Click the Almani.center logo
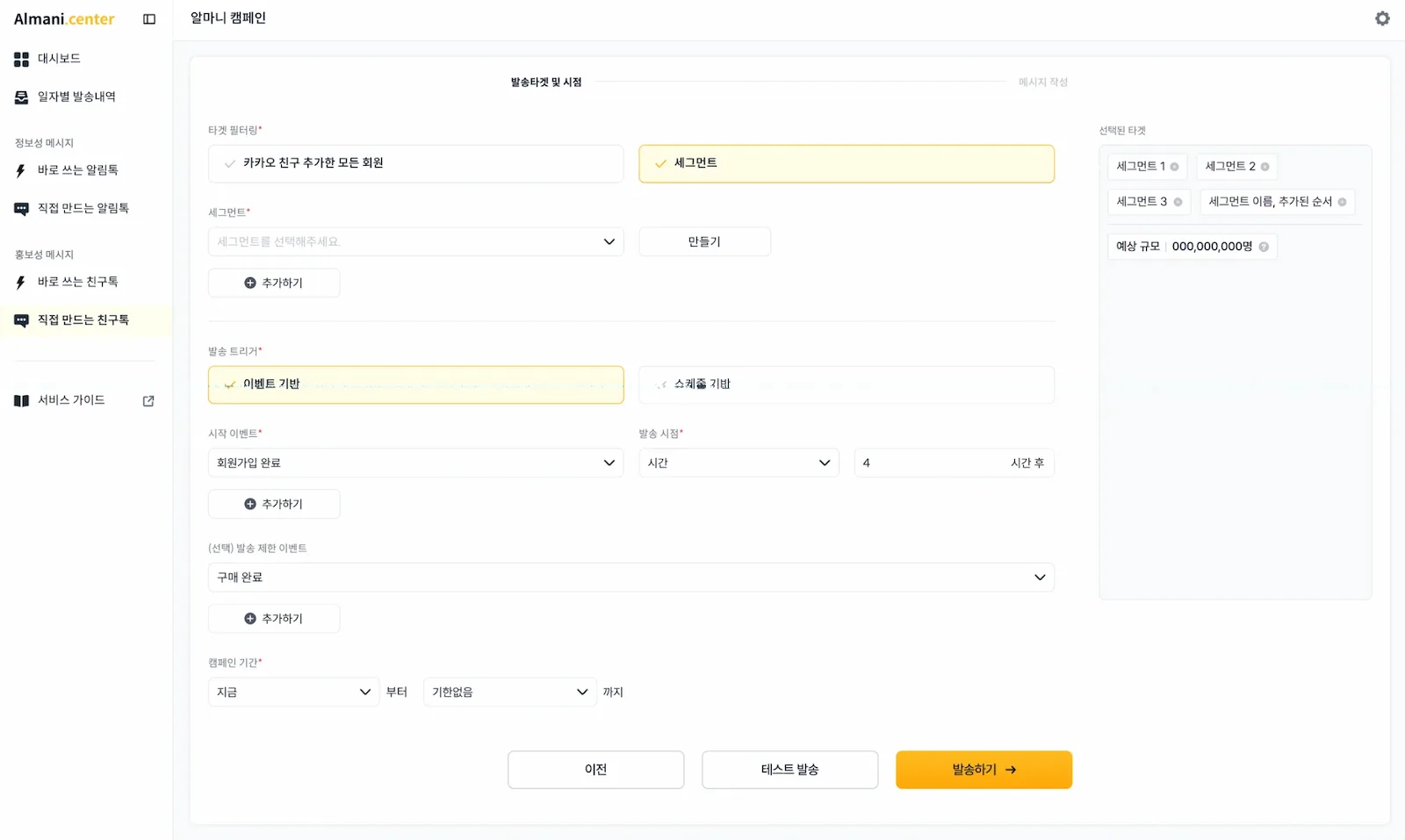1405x840 pixels. coord(64,19)
